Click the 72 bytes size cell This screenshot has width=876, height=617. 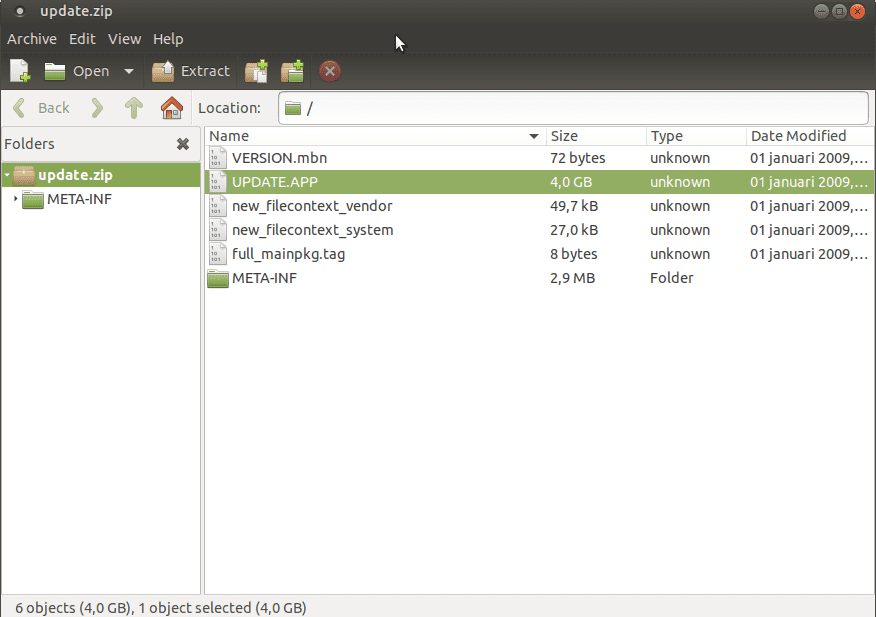click(x=578, y=158)
